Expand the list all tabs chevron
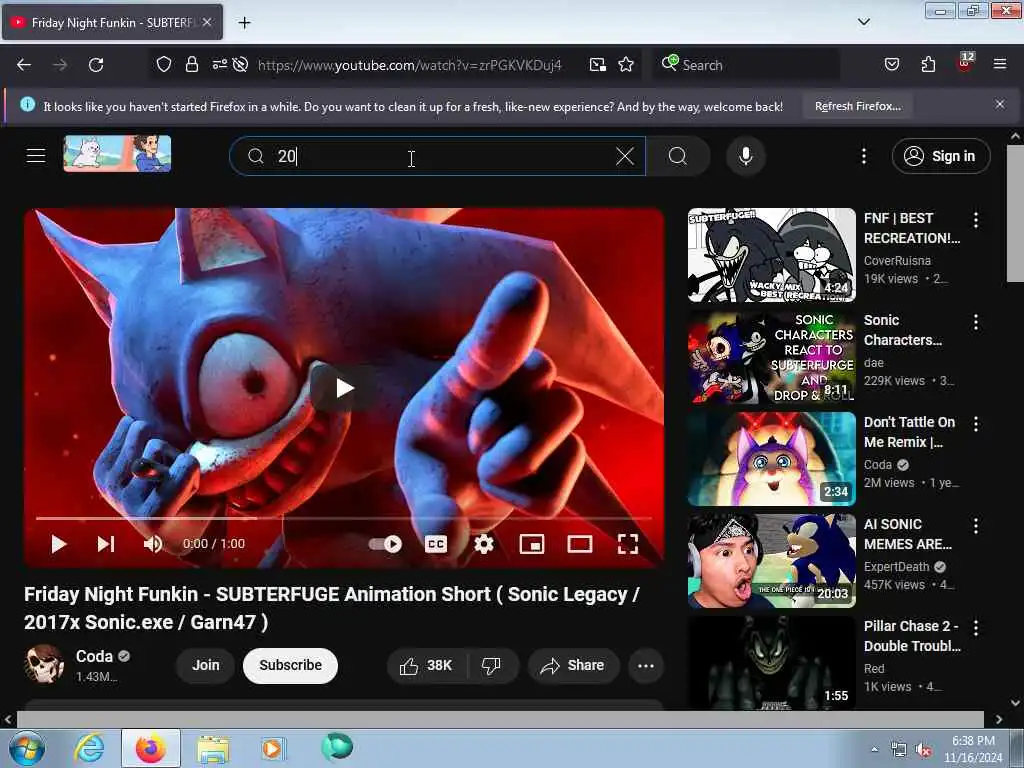 click(863, 22)
